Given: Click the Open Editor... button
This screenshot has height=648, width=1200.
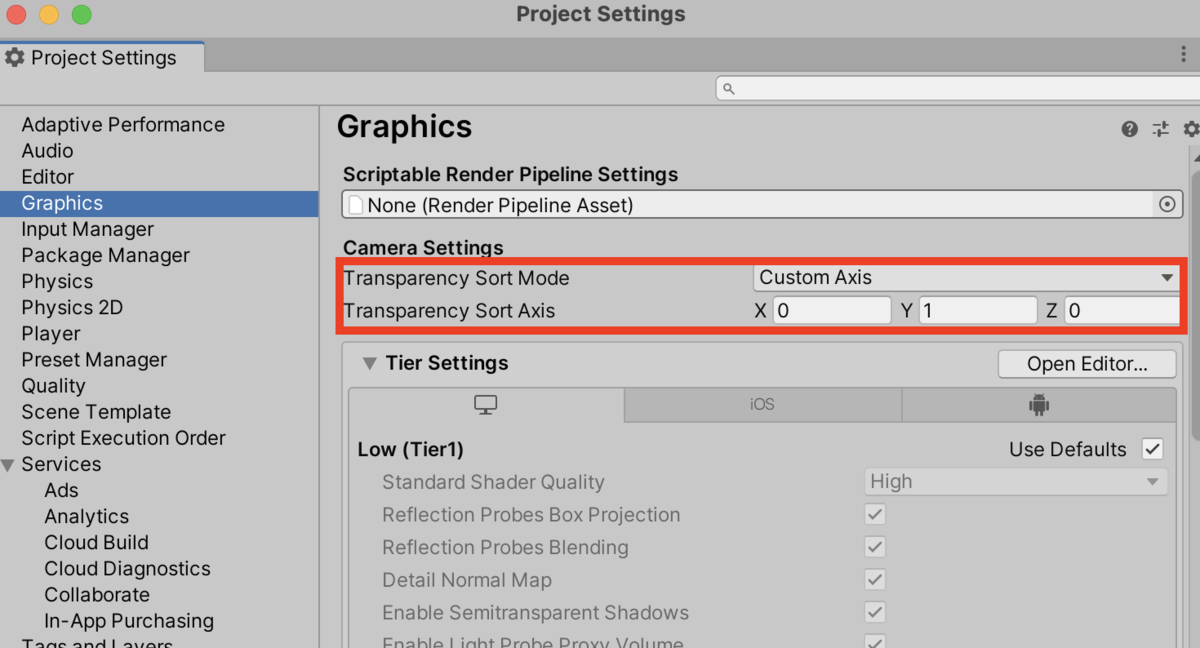Looking at the screenshot, I should 1087,364.
